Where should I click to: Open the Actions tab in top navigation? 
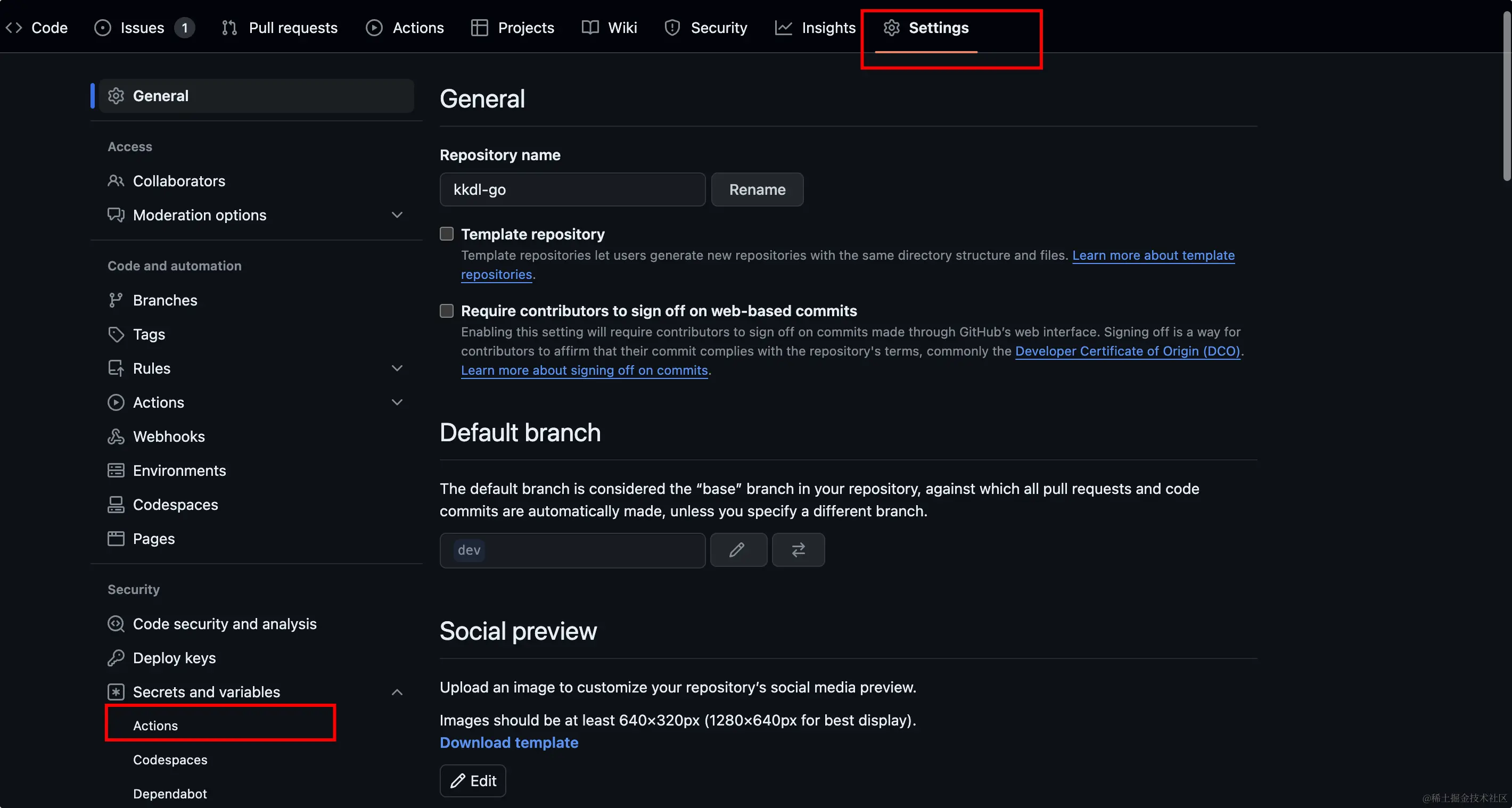pos(405,28)
